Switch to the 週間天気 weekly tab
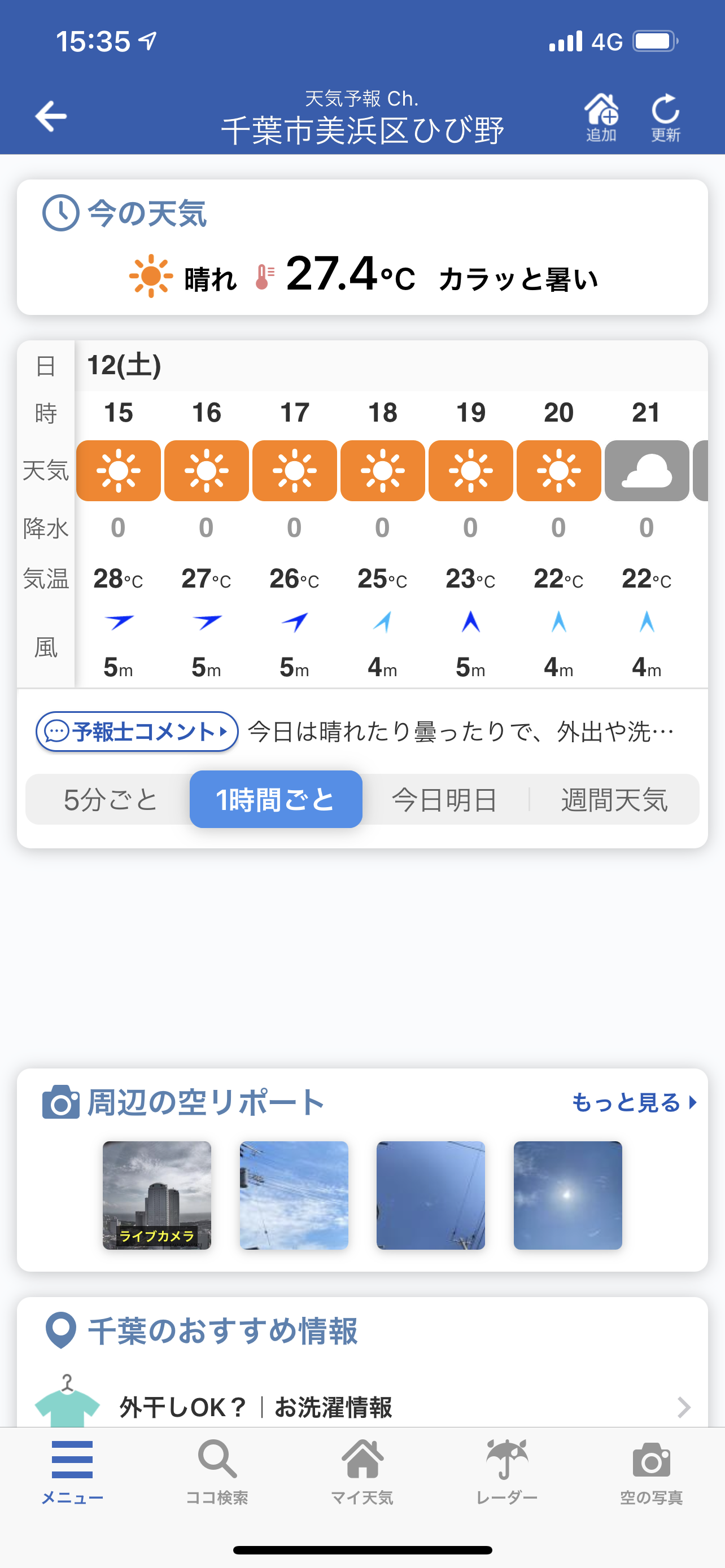The image size is (725, 1568). (x=614, y=799)
